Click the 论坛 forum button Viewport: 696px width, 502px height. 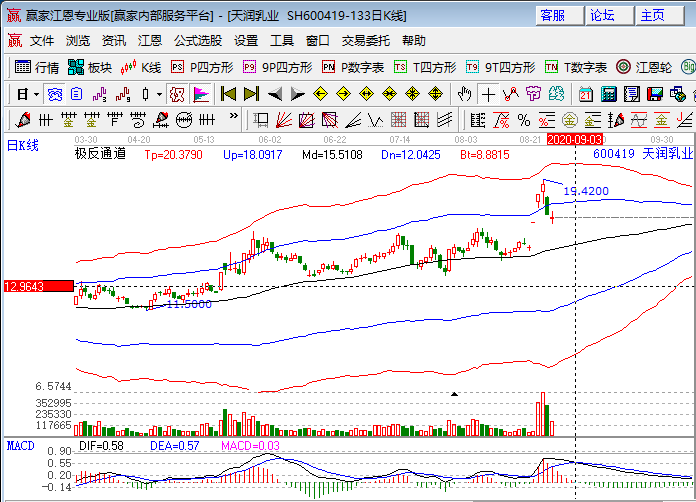(x=609, y=16)
